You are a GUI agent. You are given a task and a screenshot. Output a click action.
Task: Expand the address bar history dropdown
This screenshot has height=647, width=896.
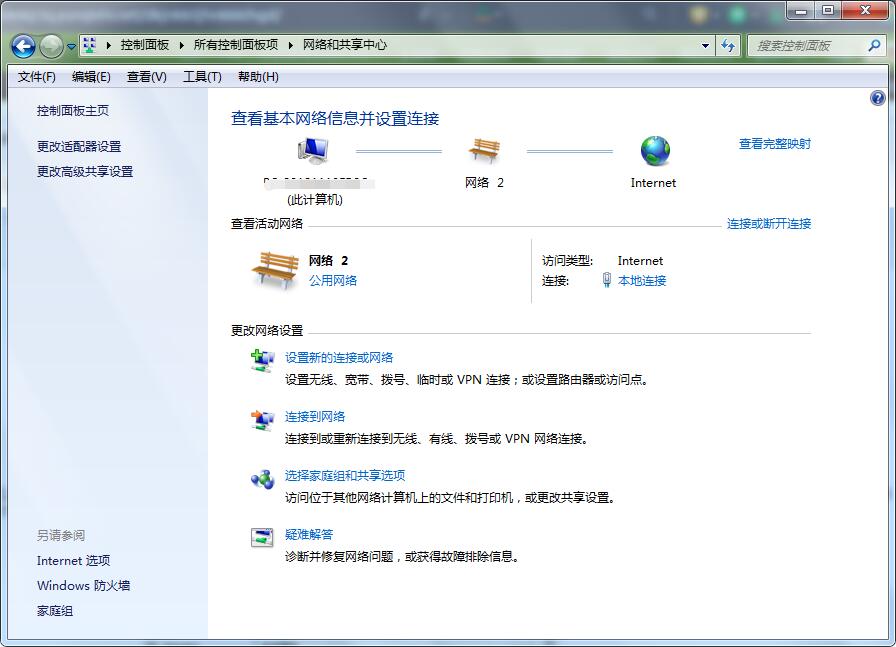[x=705, y=45]
